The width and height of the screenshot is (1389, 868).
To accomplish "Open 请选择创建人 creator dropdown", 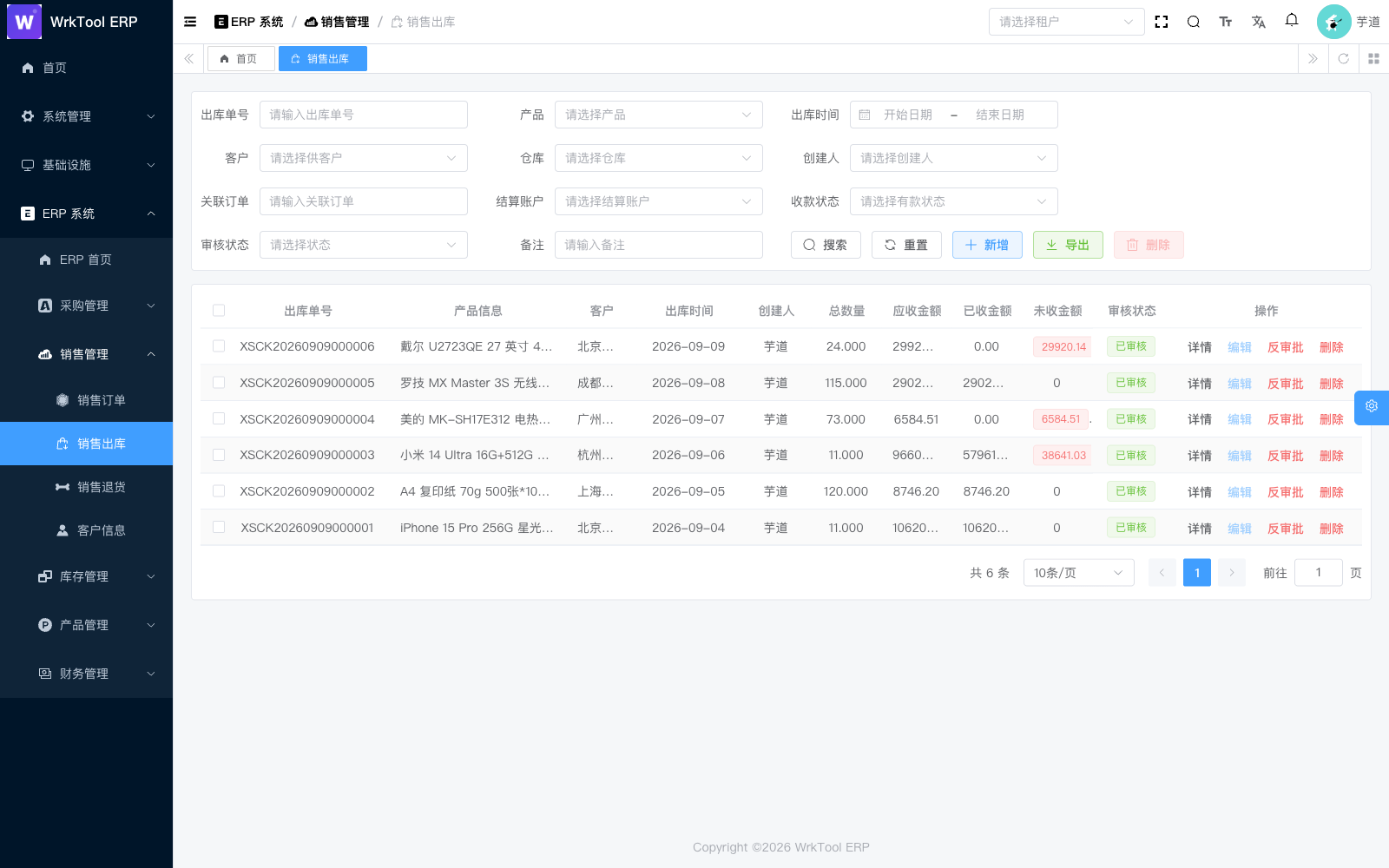I will click(953, 158).
